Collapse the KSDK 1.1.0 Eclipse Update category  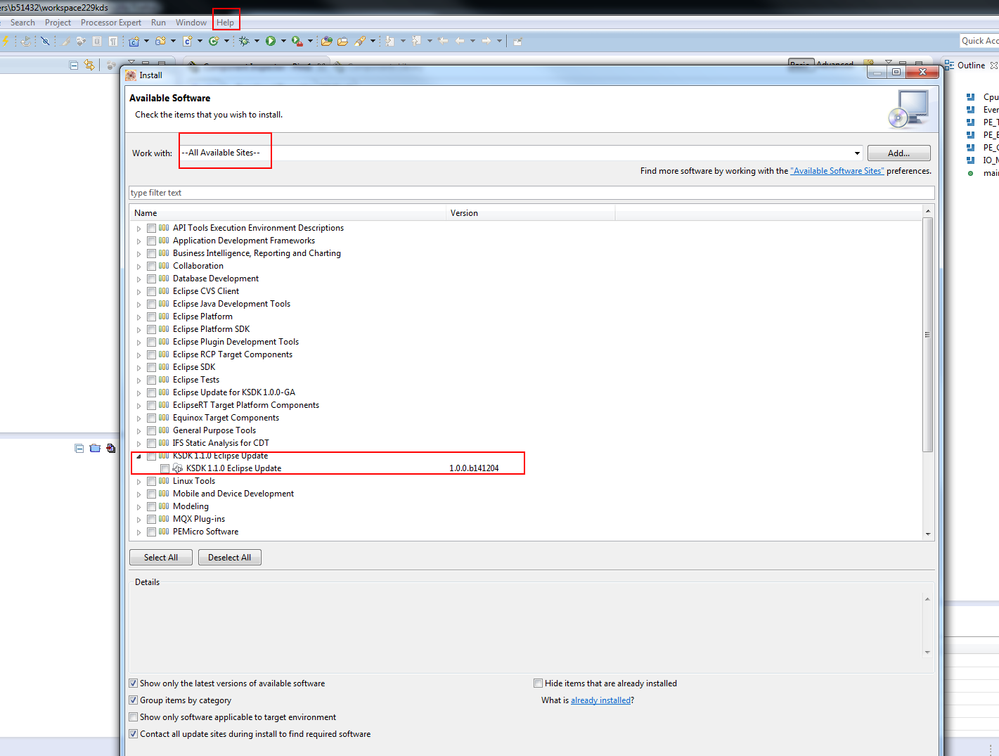138,456
